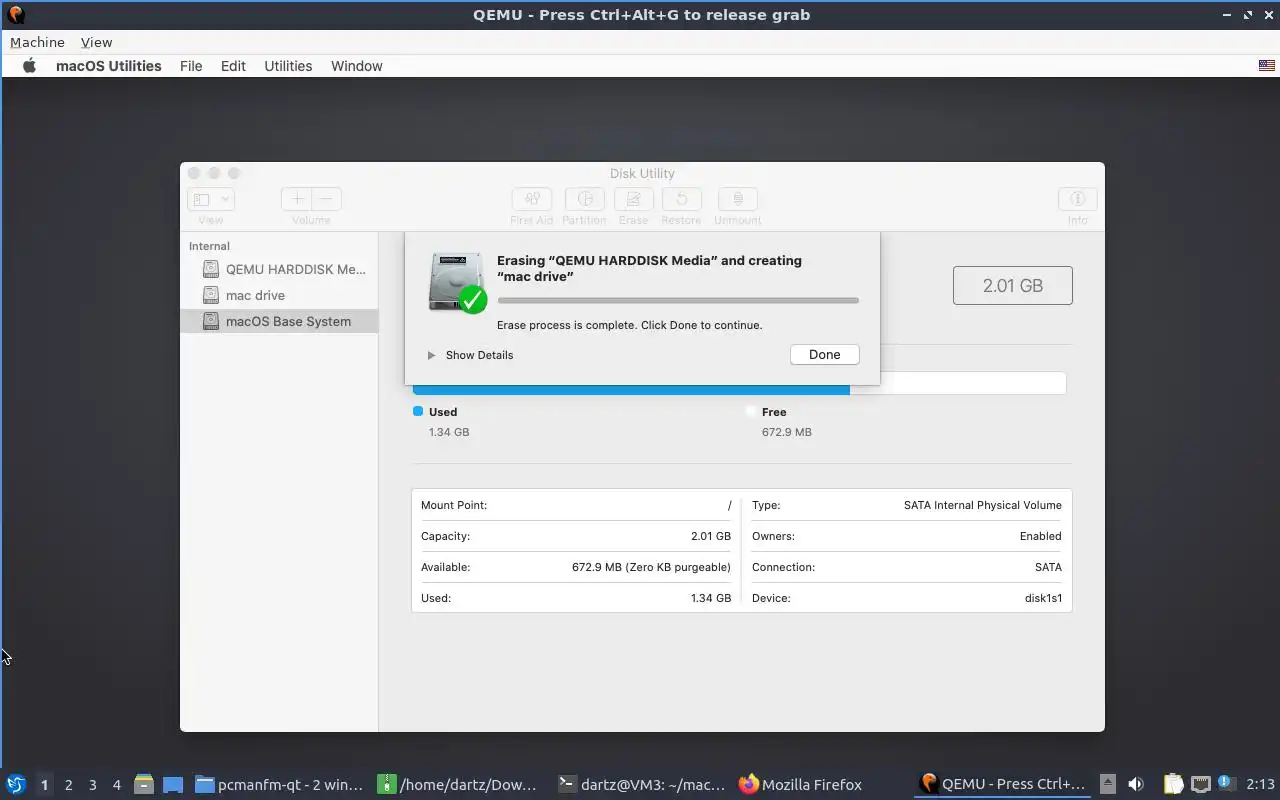Click the Partition toolbar icon

[585, 199]
